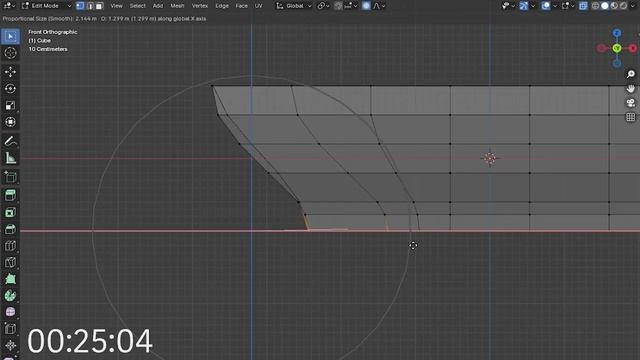This screenshot has height=360, width=640.
Task: Switch to material preview shading
Action: coord(614,6)
